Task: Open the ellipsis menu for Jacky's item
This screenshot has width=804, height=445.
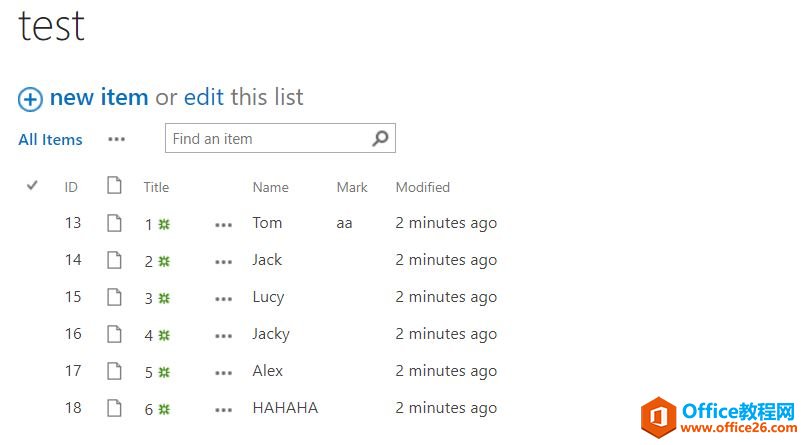Action: [223, 335]
